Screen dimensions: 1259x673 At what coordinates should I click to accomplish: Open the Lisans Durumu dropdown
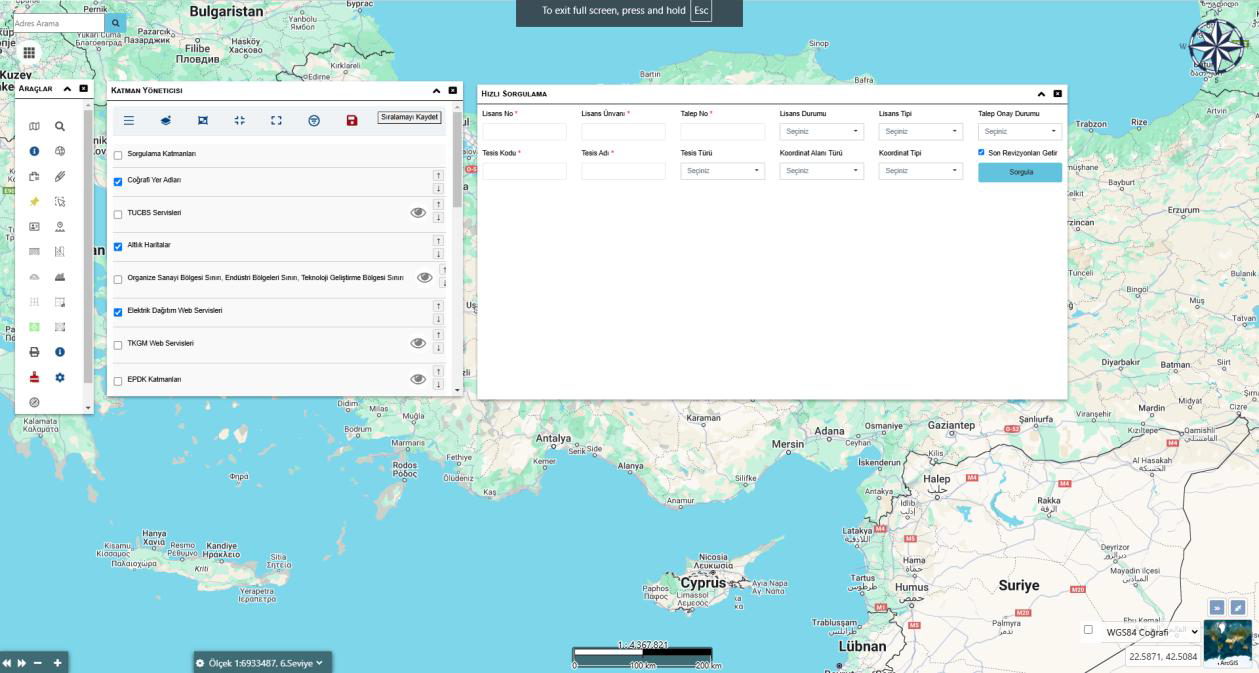821,132
